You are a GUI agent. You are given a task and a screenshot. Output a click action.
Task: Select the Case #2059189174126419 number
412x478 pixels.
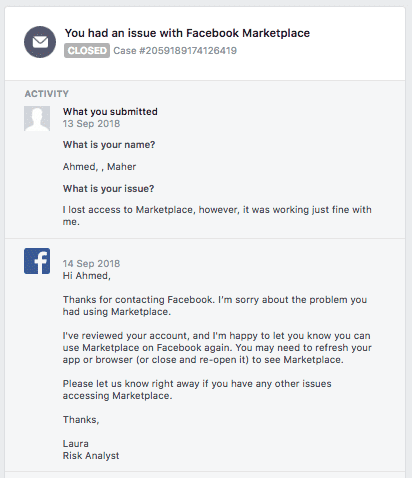(x=175, y=51)
